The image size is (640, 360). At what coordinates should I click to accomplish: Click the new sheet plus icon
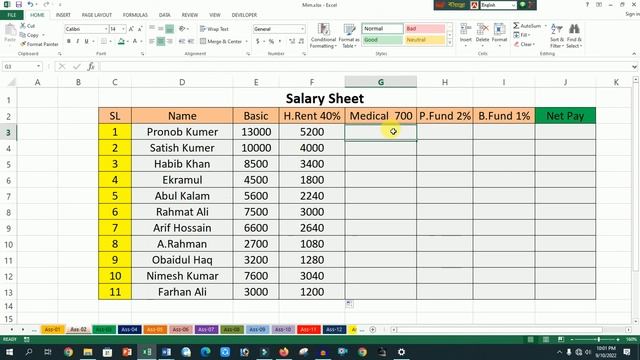[x=373, y=329]
